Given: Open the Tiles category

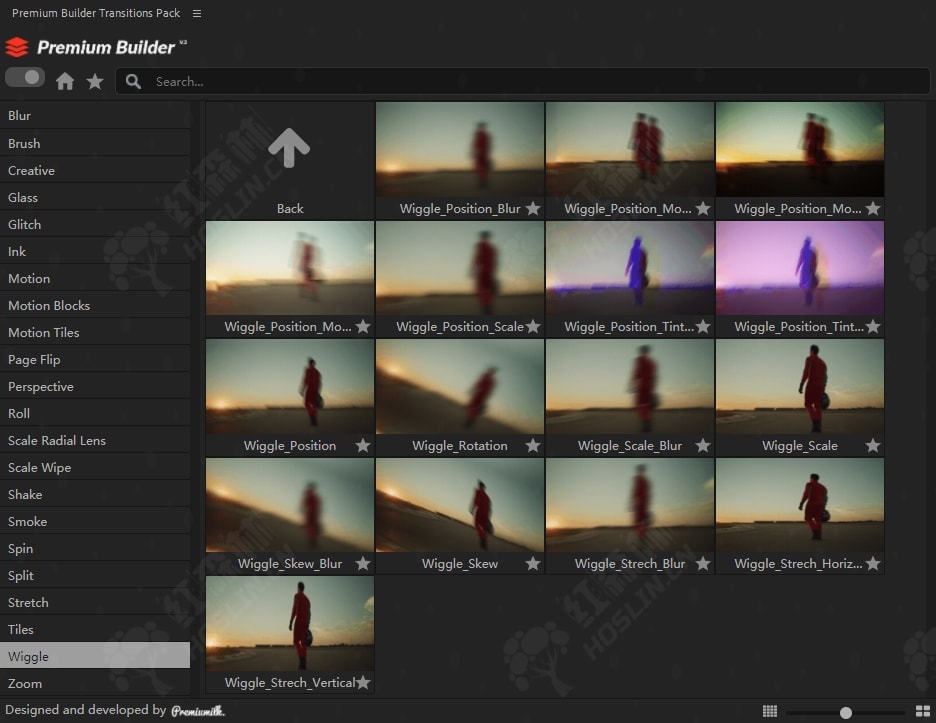Looking at the screenshot, I should point(95,629).
